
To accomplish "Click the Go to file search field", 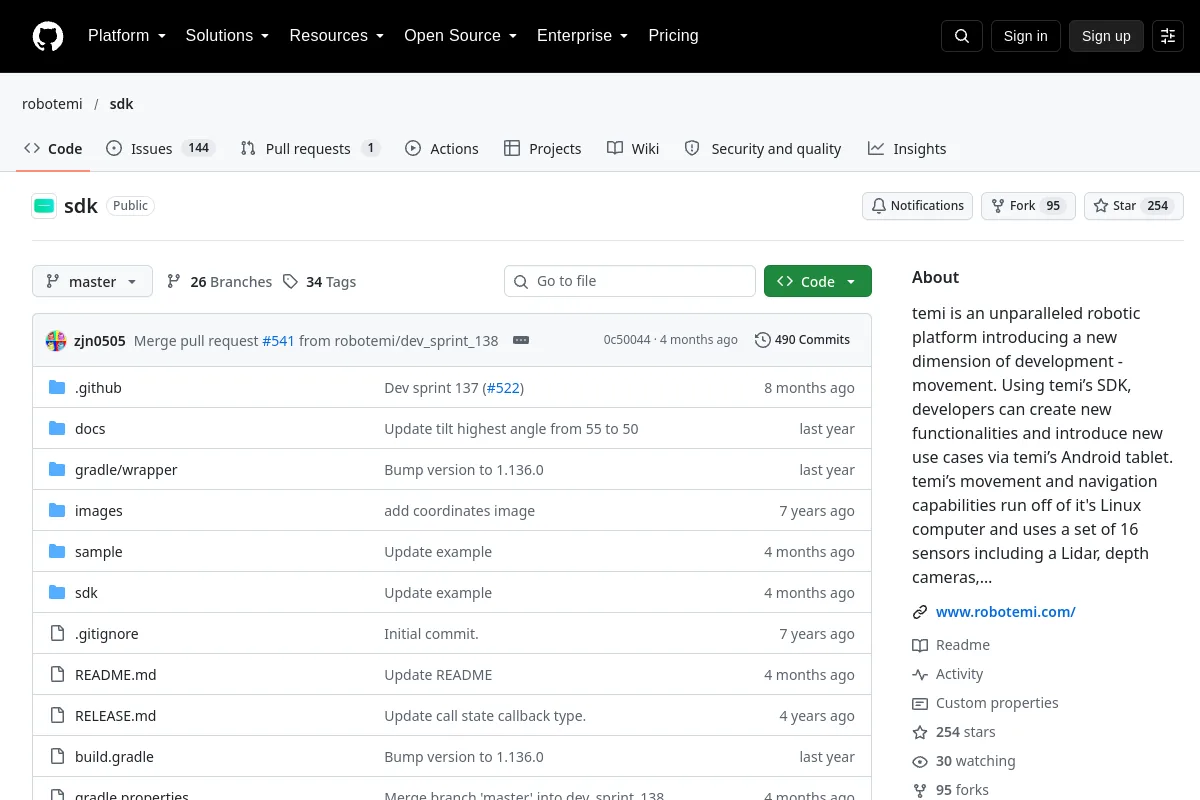I will coord(630,282).
